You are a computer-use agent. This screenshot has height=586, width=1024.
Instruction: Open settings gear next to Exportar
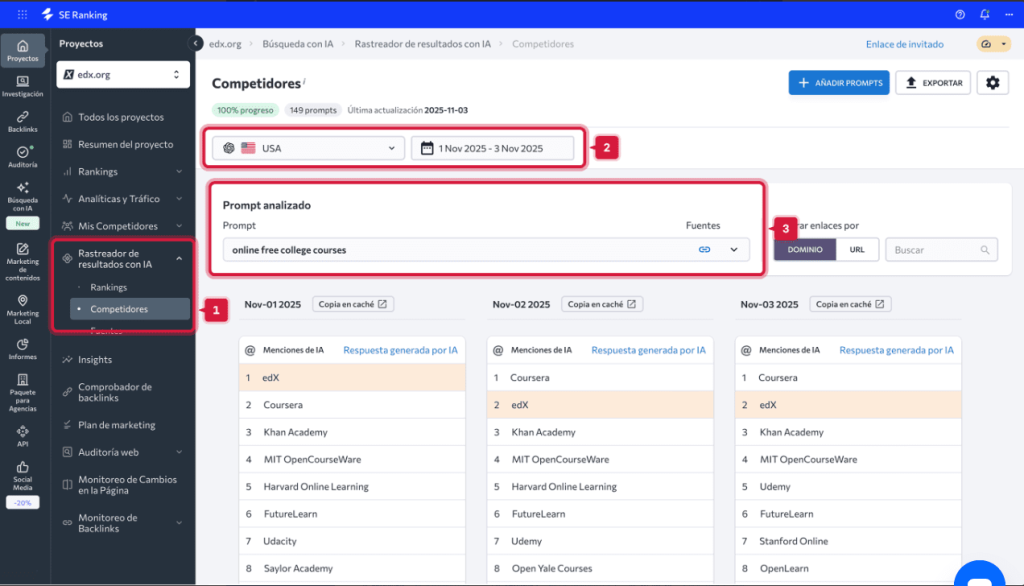click(993, 83)
